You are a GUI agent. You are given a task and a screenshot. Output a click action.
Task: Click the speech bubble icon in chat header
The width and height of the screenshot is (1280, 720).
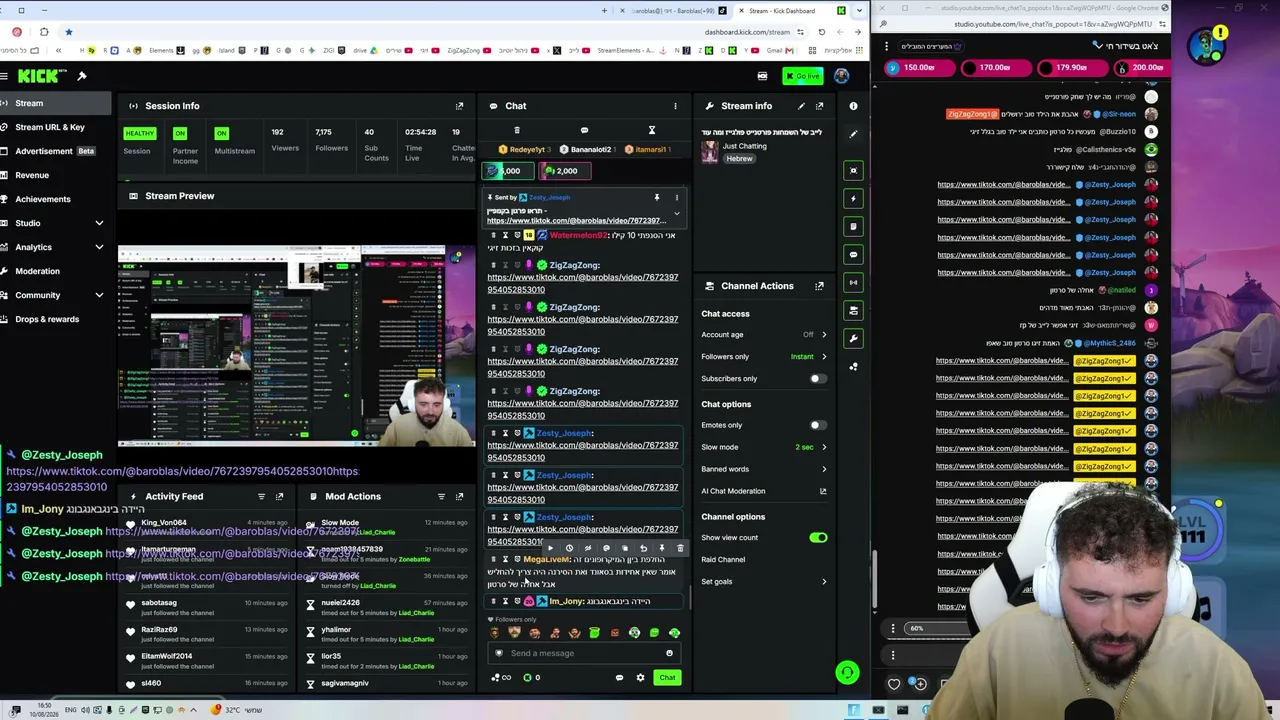pos(584,130)
